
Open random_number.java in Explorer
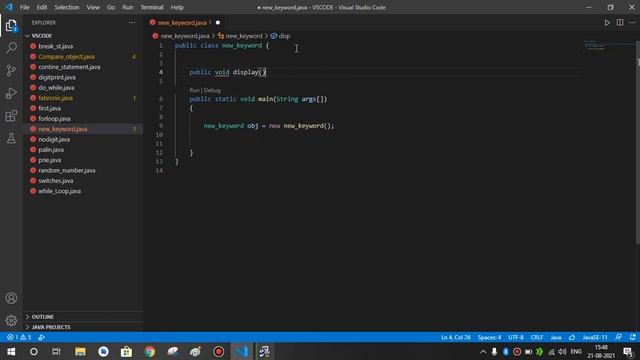[67, 170]
